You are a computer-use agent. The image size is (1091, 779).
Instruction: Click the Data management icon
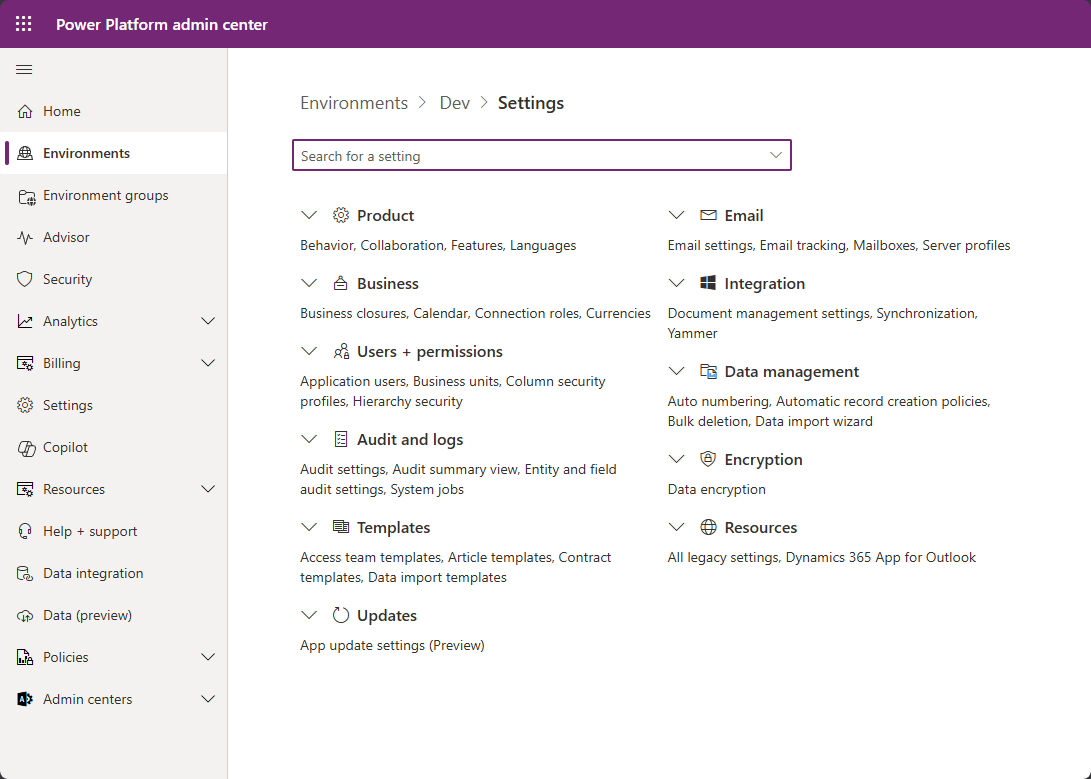(x=708, y=371)
